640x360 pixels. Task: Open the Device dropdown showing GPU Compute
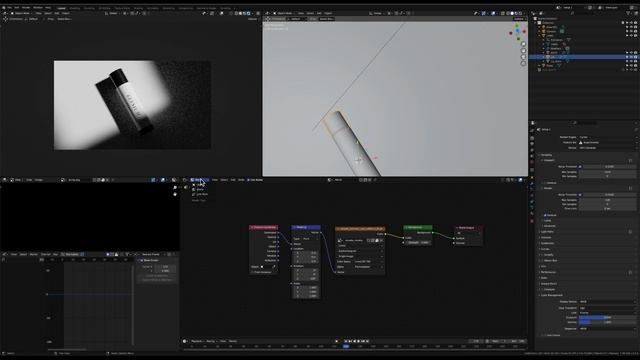tap(607, 148)
